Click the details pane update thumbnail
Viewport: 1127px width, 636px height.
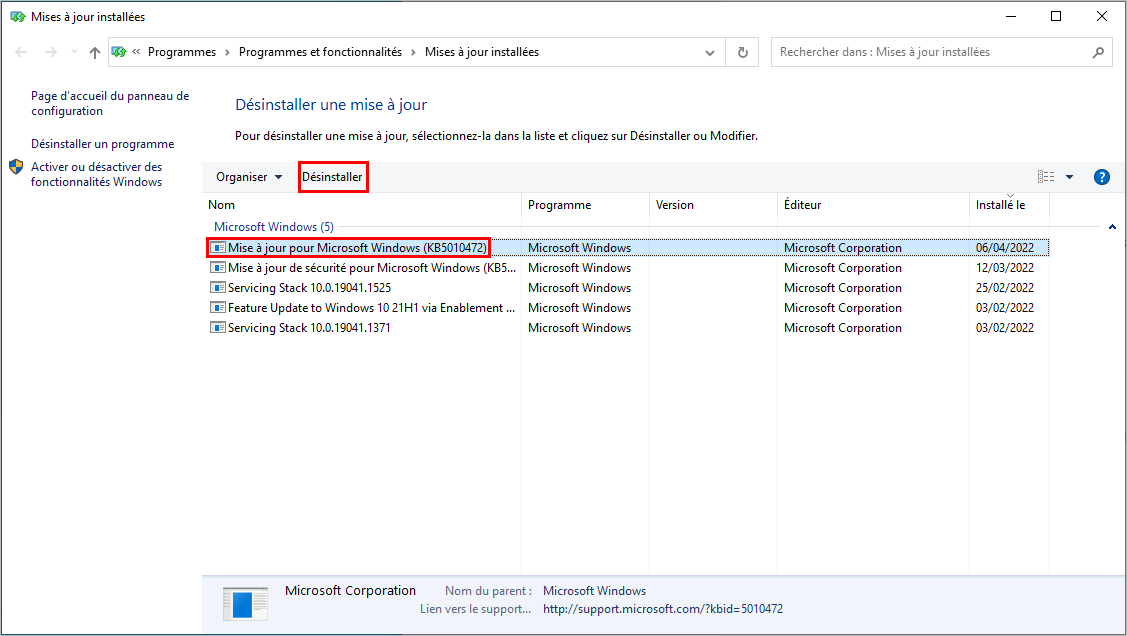(x=245, y=604)
